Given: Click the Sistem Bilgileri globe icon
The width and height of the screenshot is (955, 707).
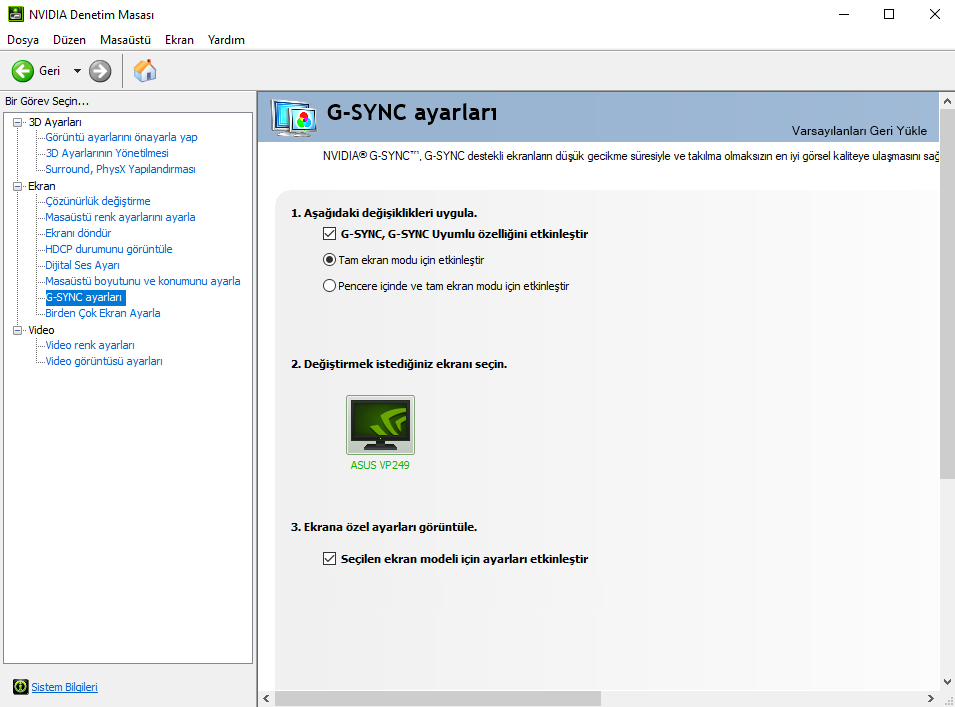Looking at the screenshot, I should click(x=22, y=687).
